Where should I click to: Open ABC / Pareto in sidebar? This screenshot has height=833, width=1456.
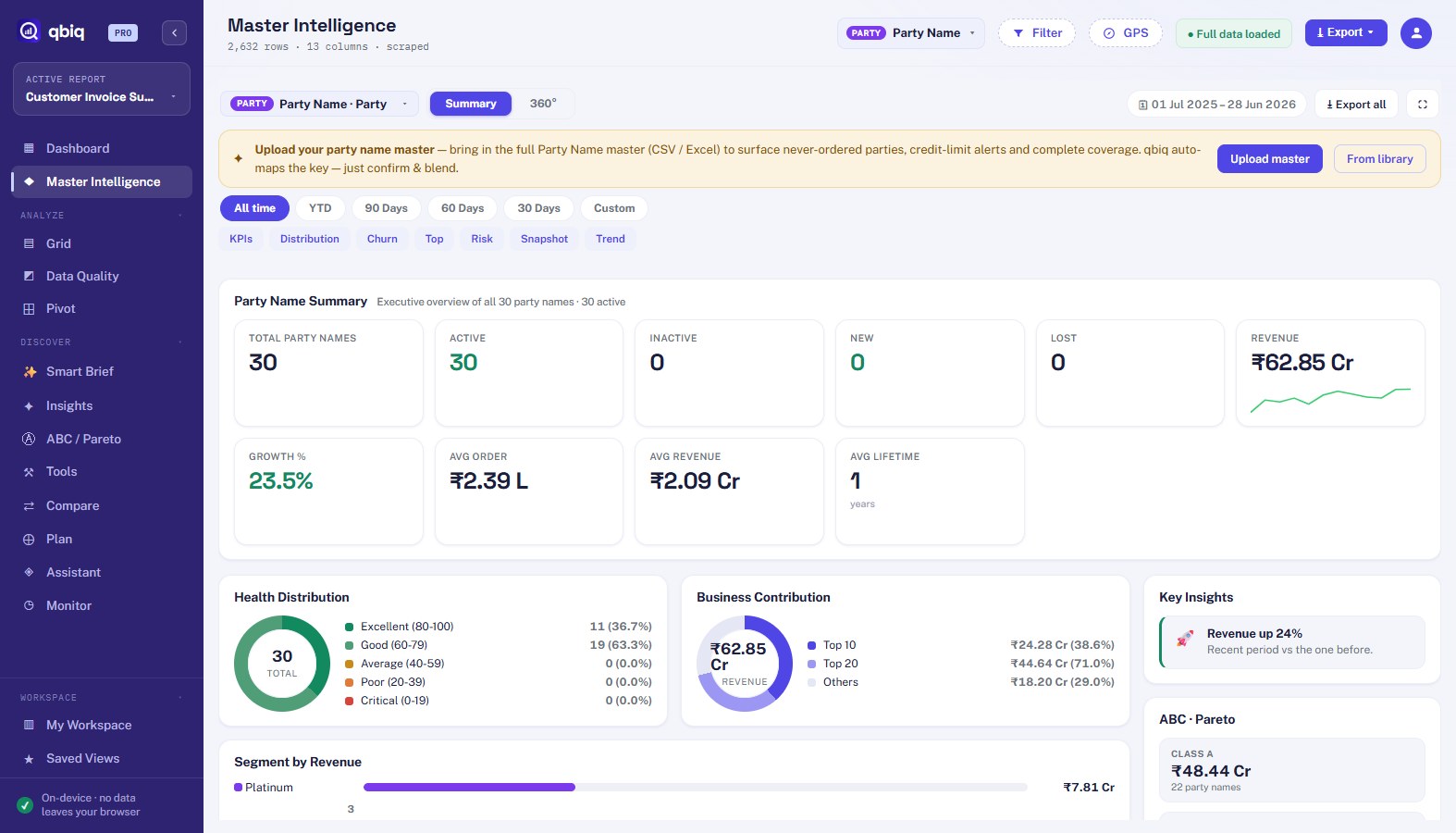[102, 439]
